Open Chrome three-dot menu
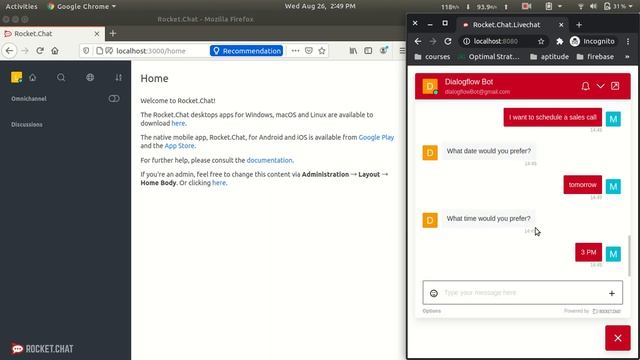Screen dimensions: 640x360 (628, 41)
